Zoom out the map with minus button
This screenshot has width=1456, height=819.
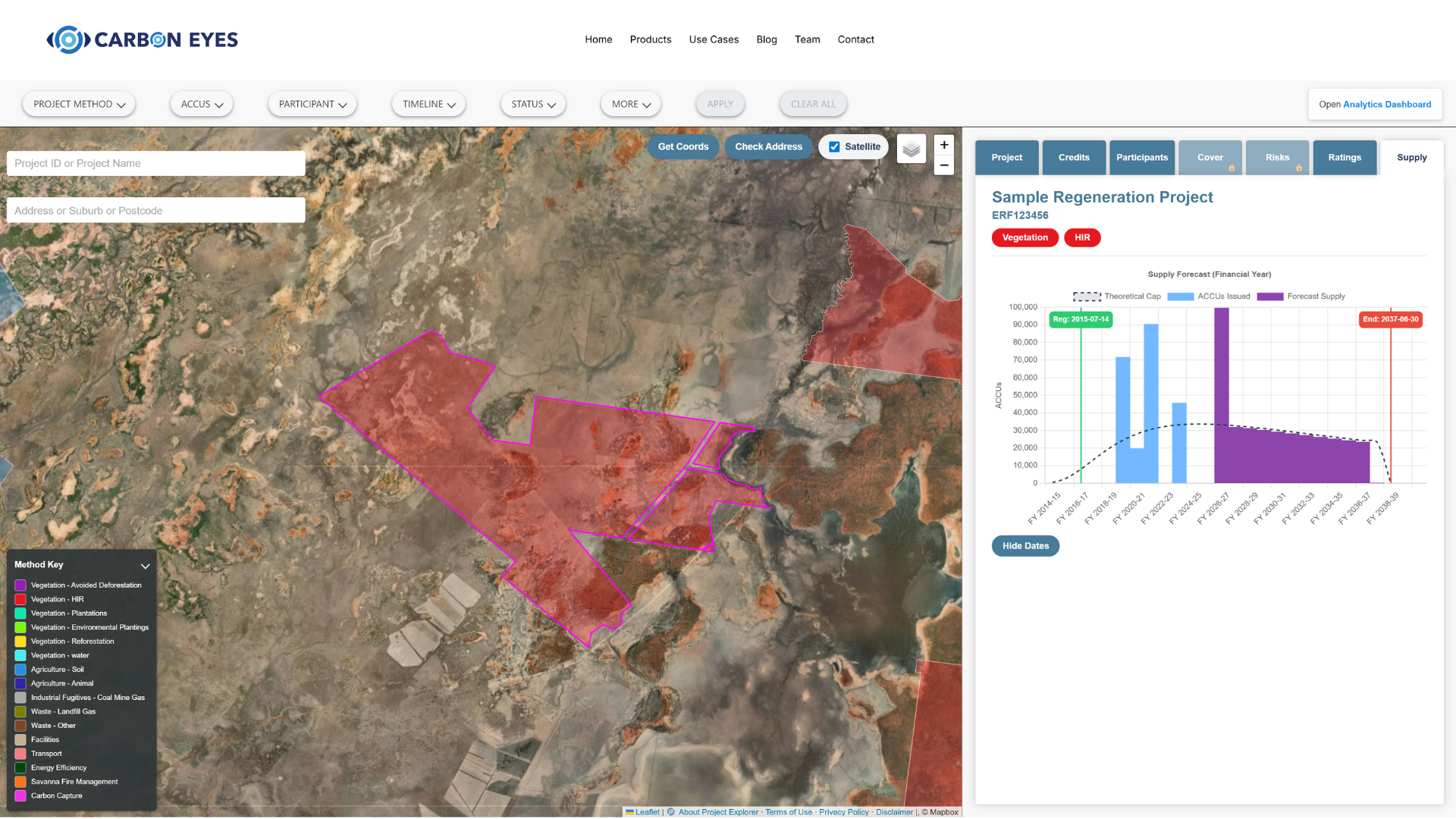tap(944, 165)
